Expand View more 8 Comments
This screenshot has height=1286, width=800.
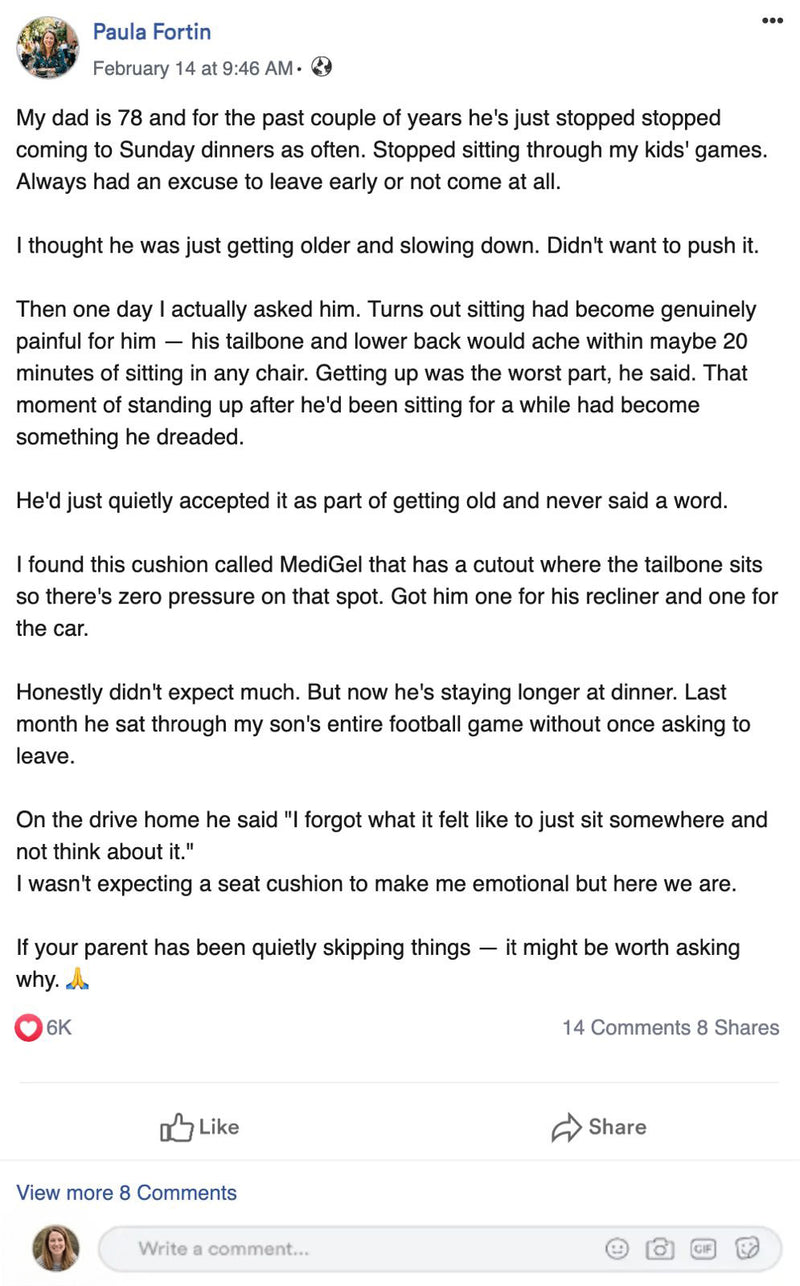127,1192
